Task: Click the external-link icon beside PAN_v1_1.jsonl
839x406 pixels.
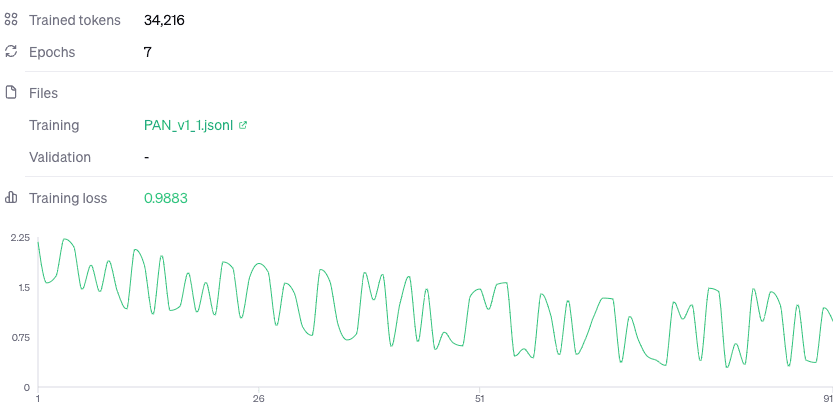Action: pos(243,125)
